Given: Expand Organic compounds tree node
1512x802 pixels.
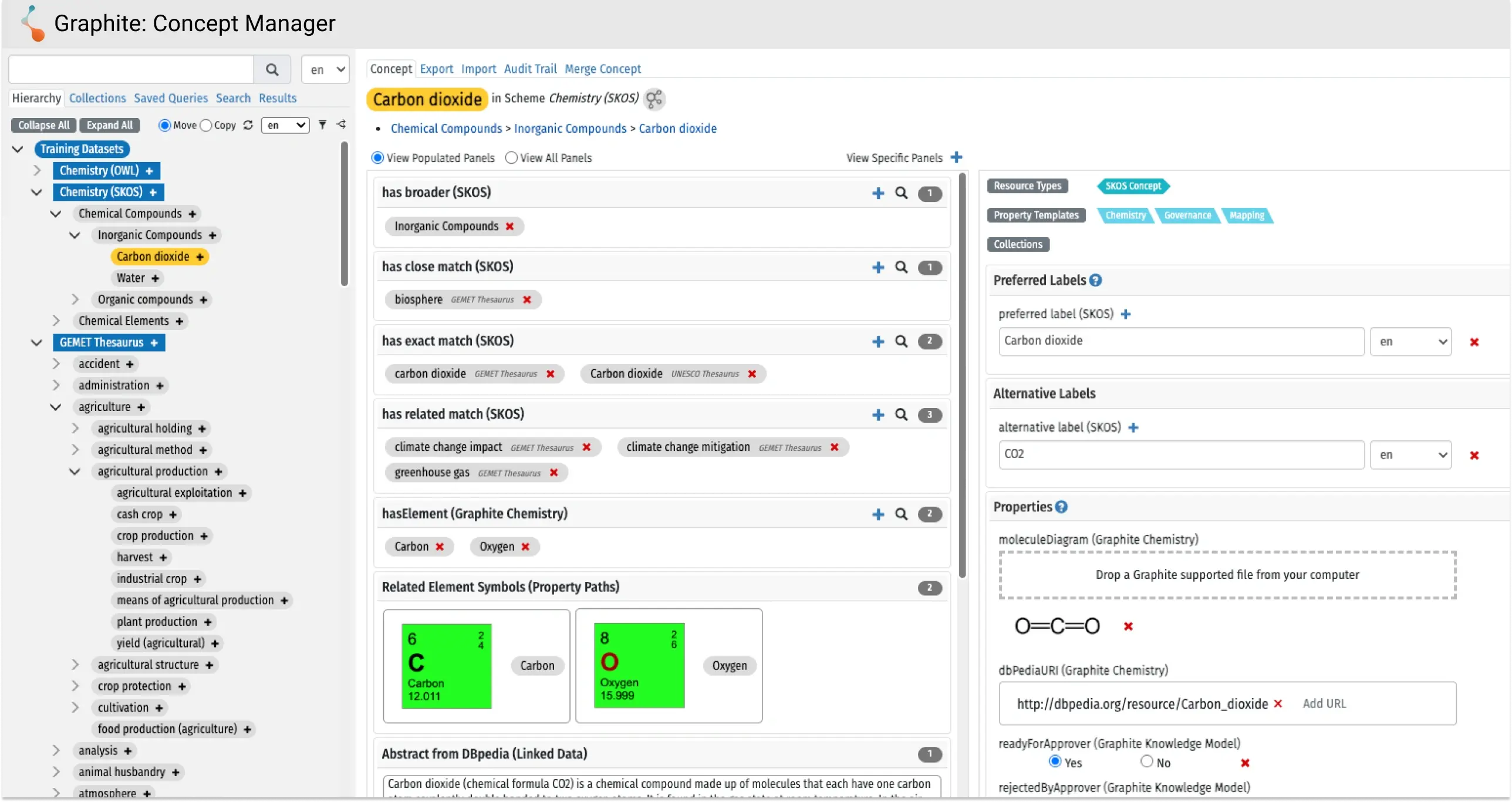Looking at the screenshot, I should 75,299.
